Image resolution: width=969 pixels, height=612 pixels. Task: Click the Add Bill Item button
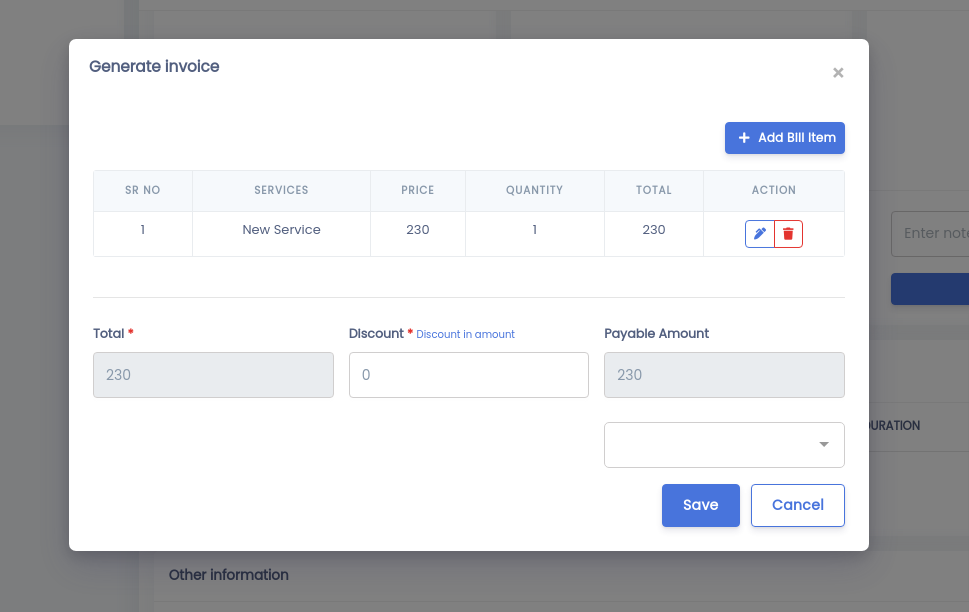point(785,138)
